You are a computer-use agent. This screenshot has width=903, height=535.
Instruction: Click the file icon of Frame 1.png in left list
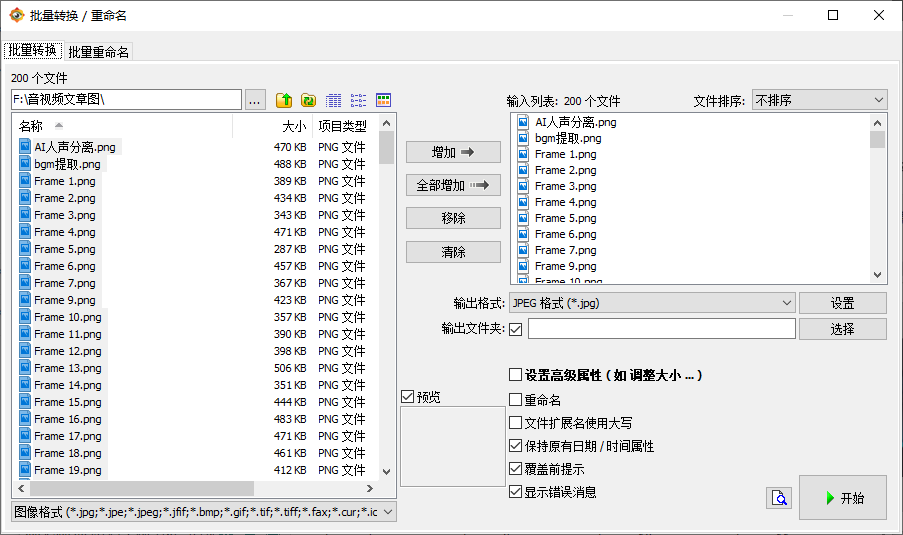pyautogui.click(x=25, y=181)
